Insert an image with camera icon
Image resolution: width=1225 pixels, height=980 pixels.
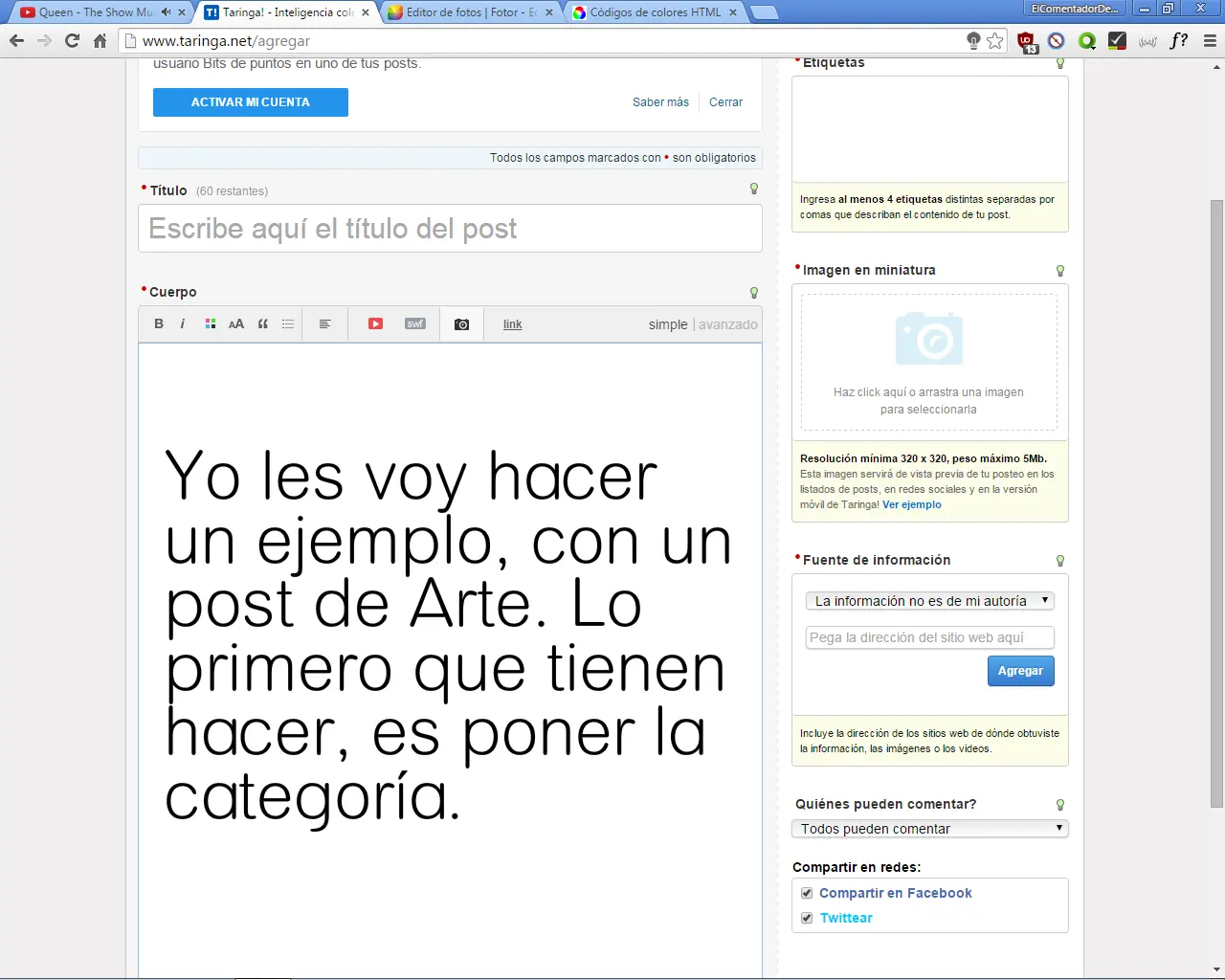(x=462, y=324)
